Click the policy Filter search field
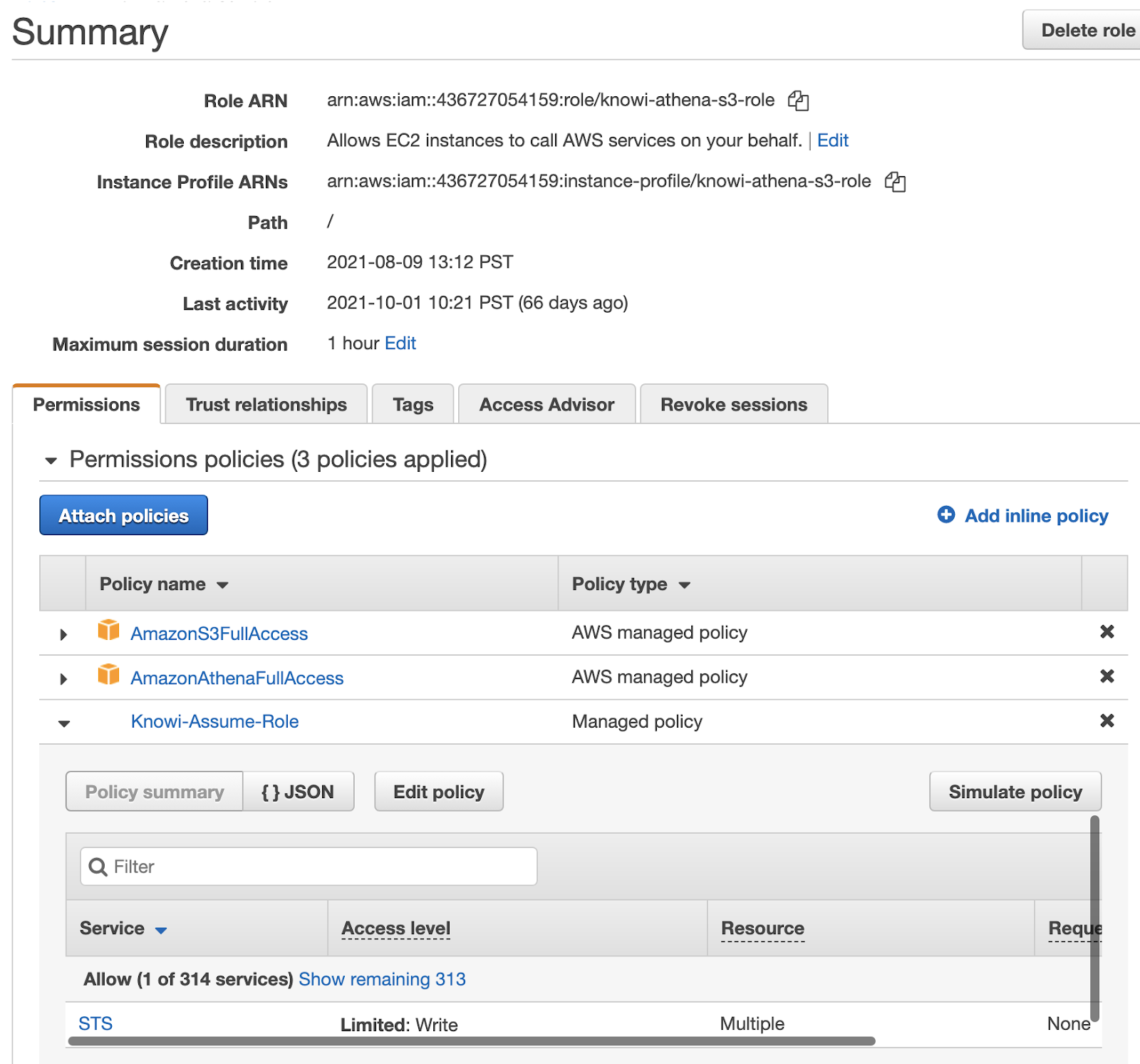1140x1064 pixels. click(309, 867)
